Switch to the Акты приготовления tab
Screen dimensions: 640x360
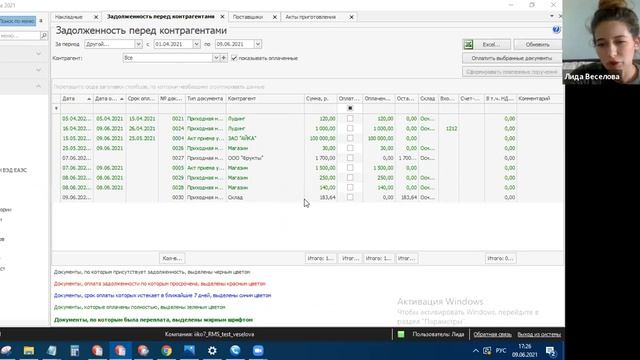click(x=311, y=17)
